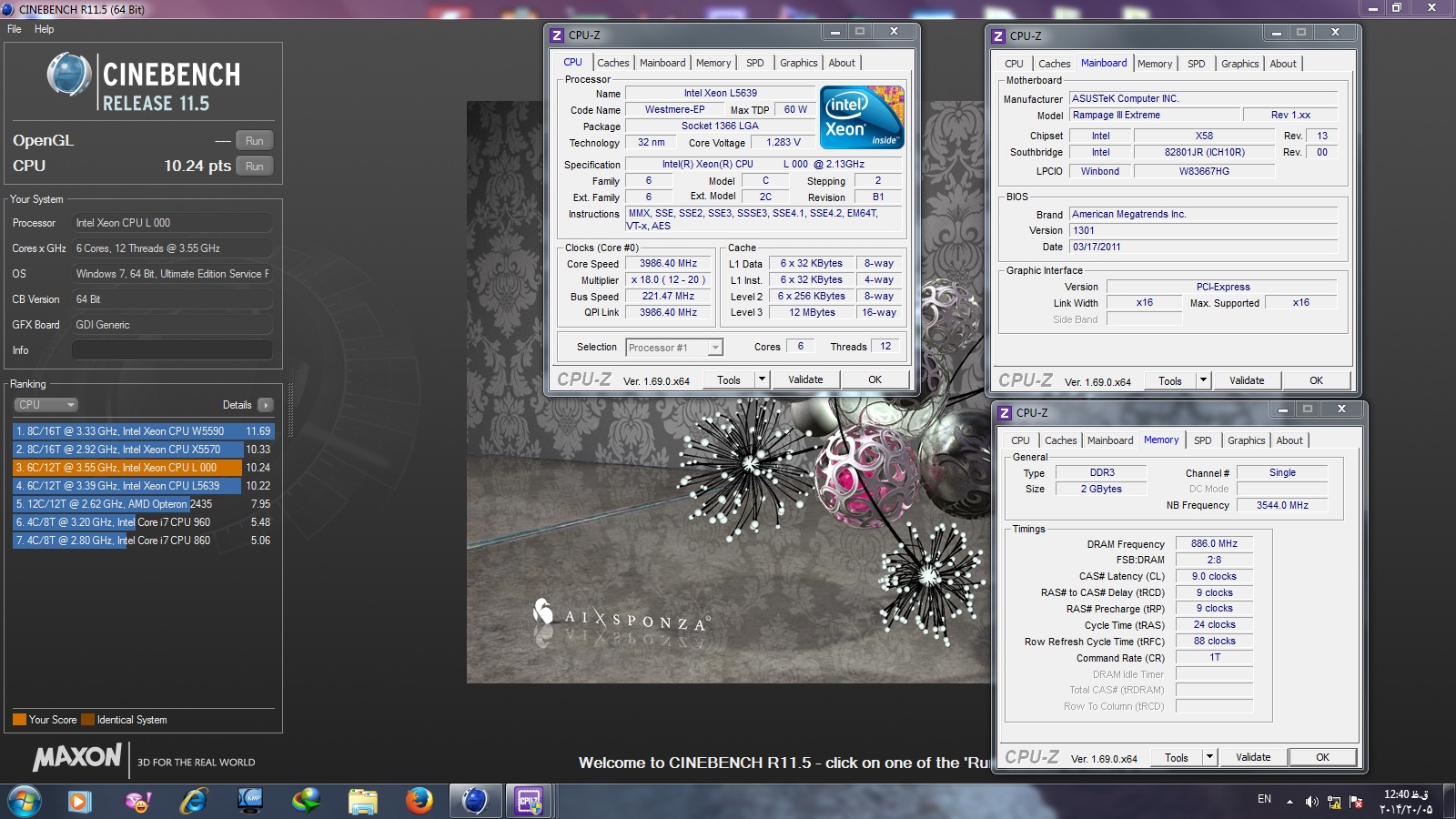Viewport: 1456px width, 819px height.
Task: Switch to CPU-Z taskbar button
Action: [530, 802]
